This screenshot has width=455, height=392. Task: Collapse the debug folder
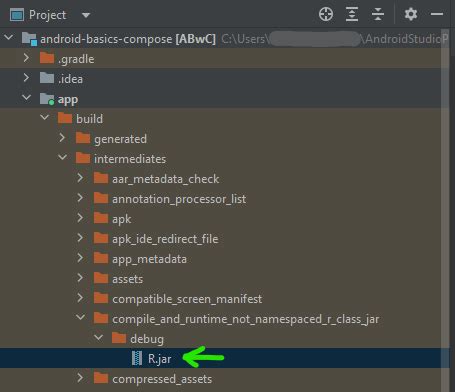pyautogui.click(x=99, y=337)
